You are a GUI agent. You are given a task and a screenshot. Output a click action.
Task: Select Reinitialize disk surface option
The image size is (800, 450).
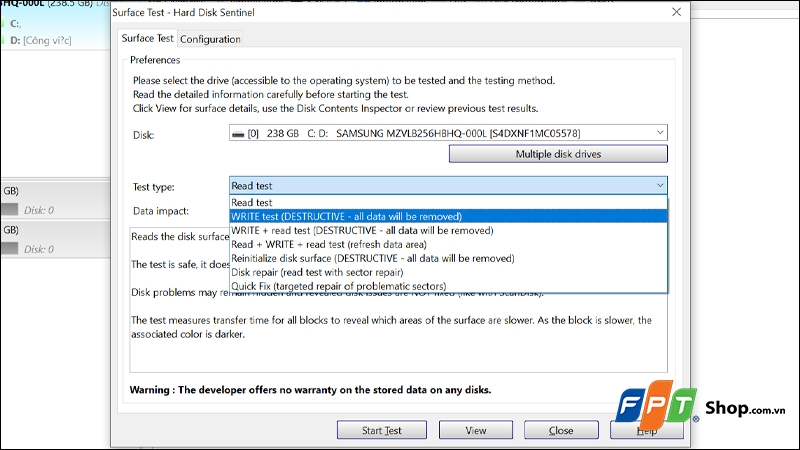tap(448, 258)
